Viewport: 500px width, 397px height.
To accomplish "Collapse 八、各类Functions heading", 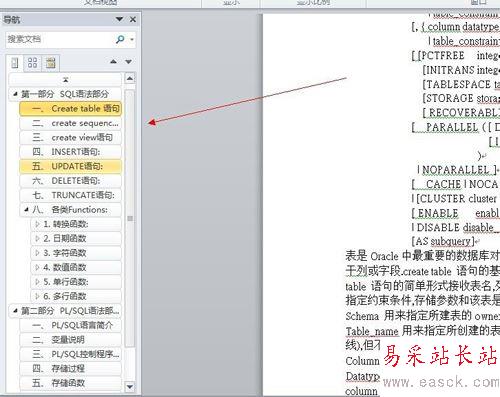I will pos(26,210).
